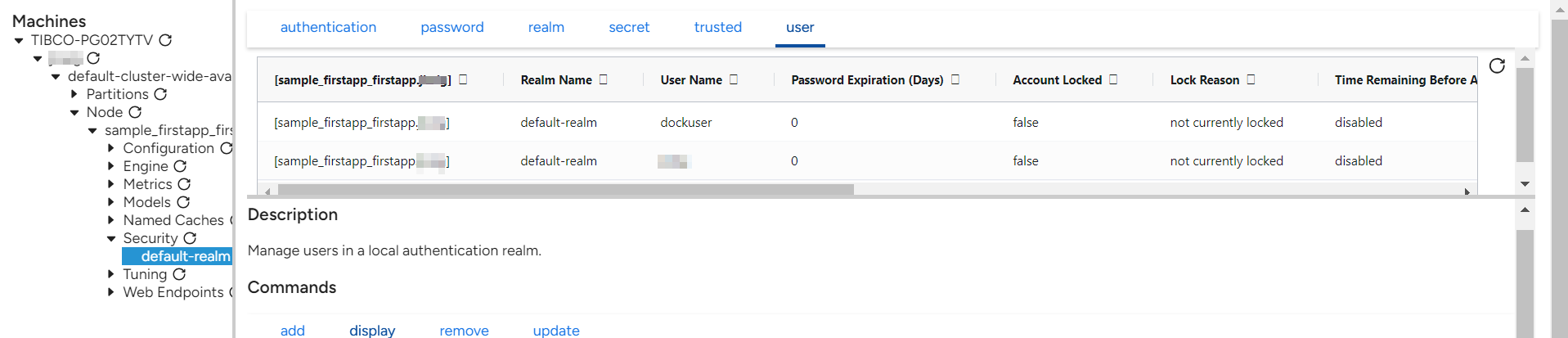Image resolution: width=1568 pixels, height=338 pixels.
Task: Click refresh icon next to Partitions
Action: click(161, 94)
